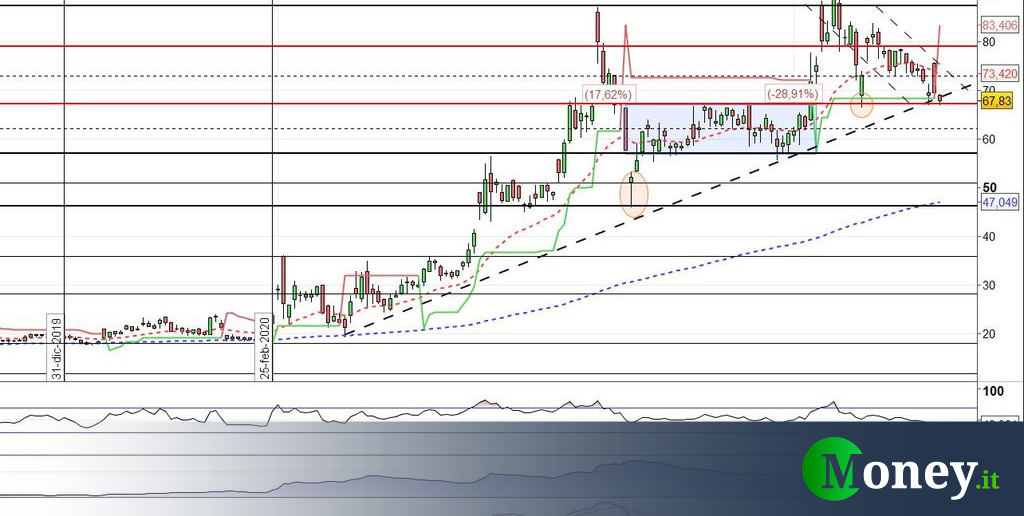
Task: Click the 20 value on price axis
Action: pos(988,334)
